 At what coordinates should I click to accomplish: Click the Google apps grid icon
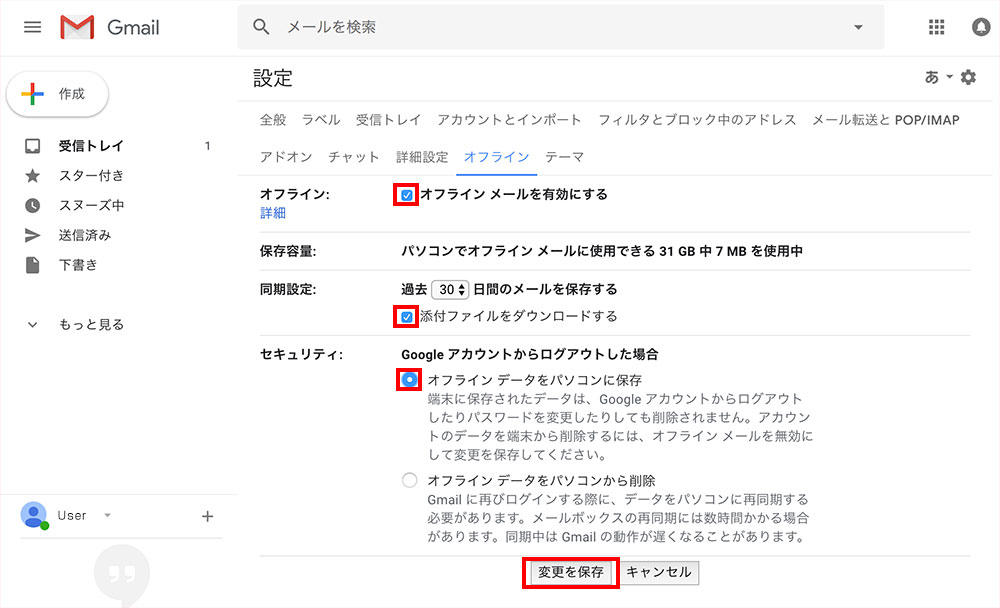[x=937, y=27]
